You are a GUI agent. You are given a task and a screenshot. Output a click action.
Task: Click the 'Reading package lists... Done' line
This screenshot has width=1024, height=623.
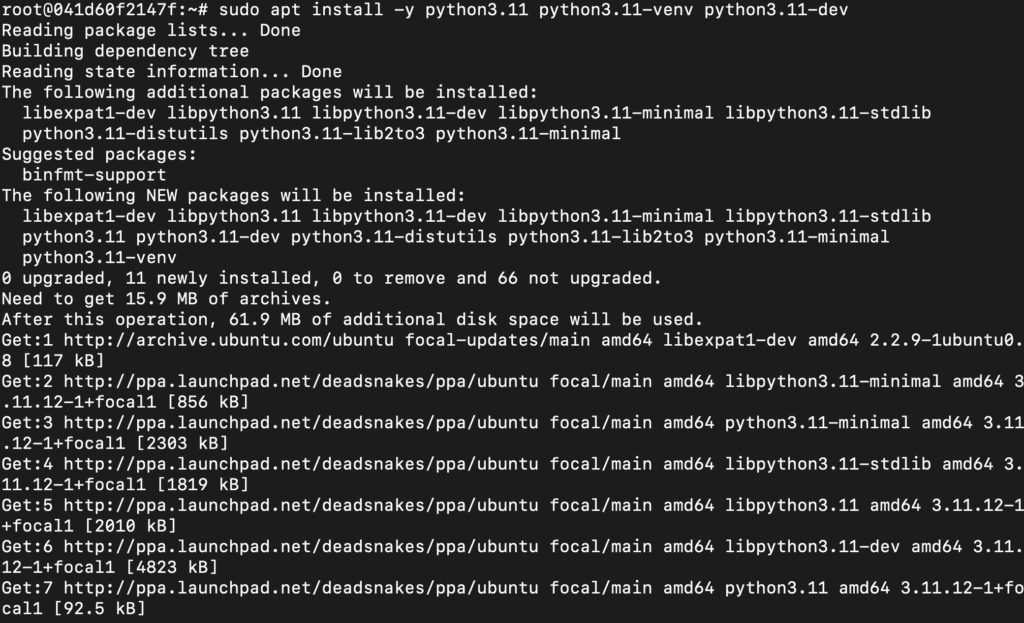point(151,31)
